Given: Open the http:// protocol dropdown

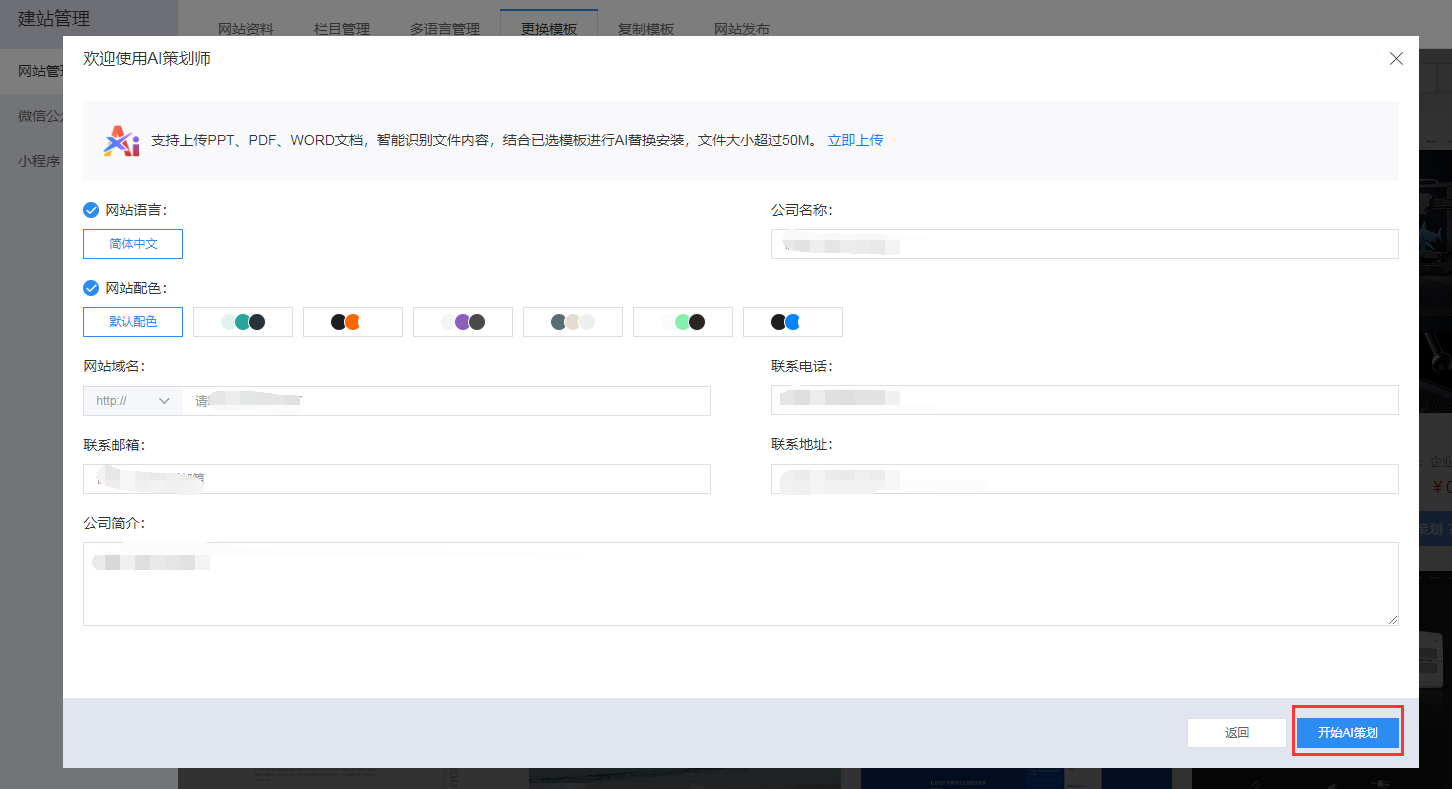Looking at the screenshot, I should [133, 401].
